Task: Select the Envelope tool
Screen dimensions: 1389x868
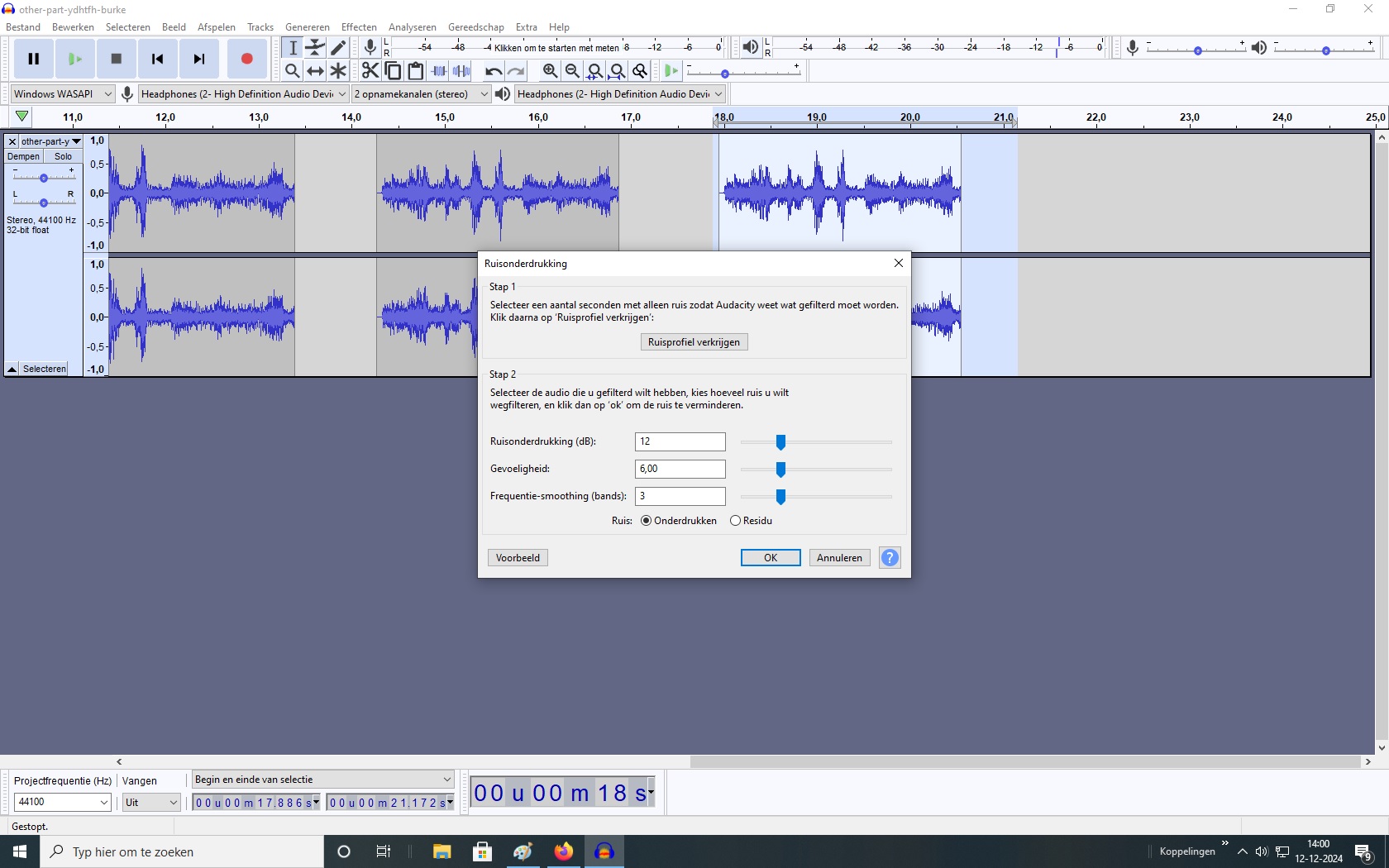Action: click(315, 48)
